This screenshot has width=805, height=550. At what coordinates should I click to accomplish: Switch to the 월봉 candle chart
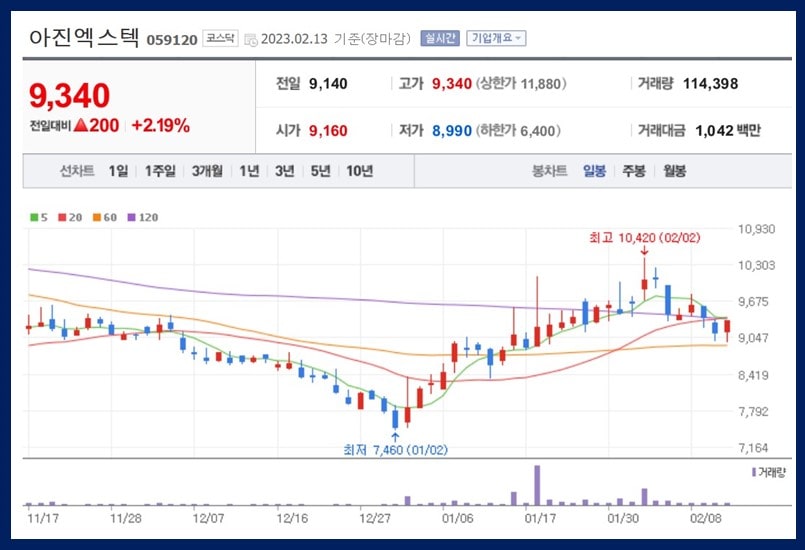point(674,171)
